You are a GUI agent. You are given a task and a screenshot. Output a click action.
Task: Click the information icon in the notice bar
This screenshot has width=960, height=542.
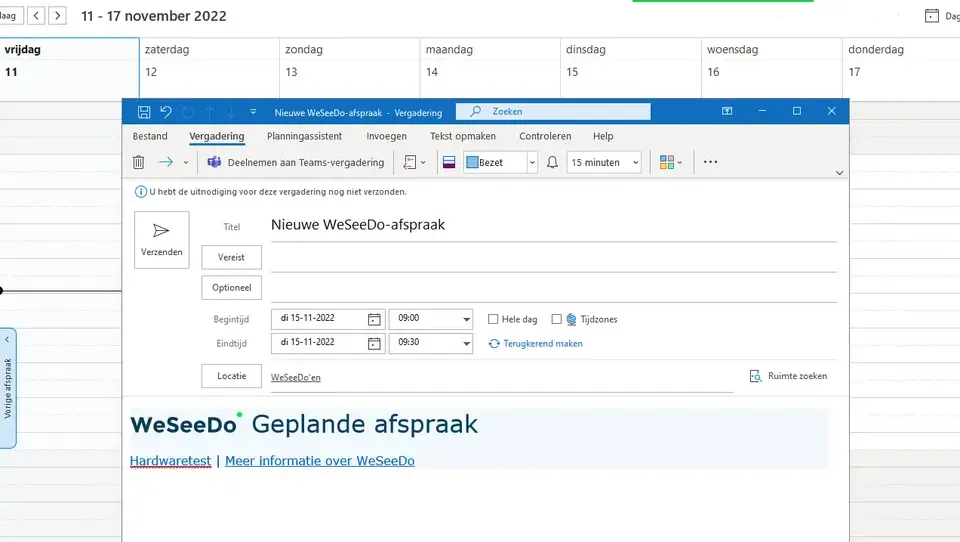point(140,192)
